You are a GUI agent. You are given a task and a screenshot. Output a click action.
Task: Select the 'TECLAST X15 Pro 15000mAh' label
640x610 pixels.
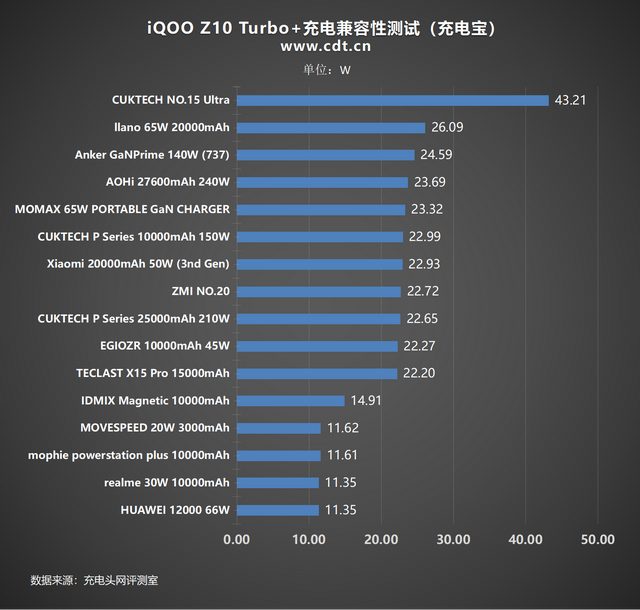(153, 374)
